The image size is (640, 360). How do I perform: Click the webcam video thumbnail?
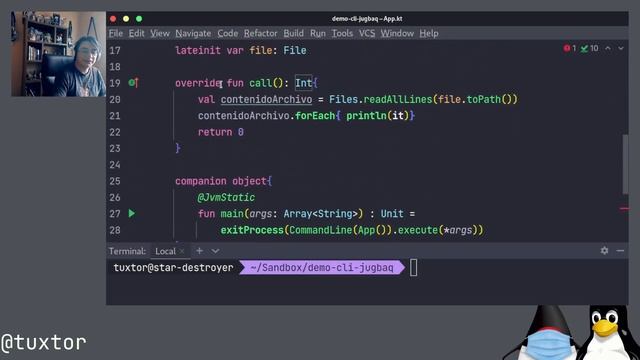(58, 53)
